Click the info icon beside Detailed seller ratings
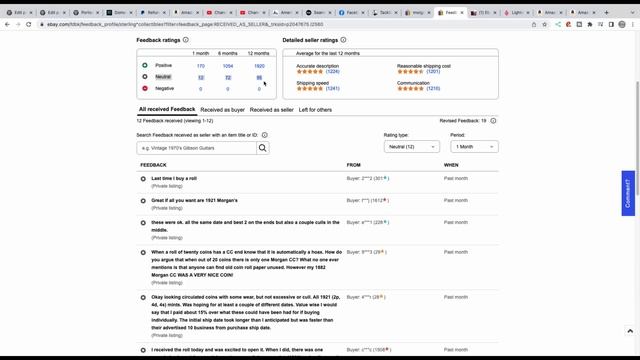This screenshot has width=640, height=360. 343,40
